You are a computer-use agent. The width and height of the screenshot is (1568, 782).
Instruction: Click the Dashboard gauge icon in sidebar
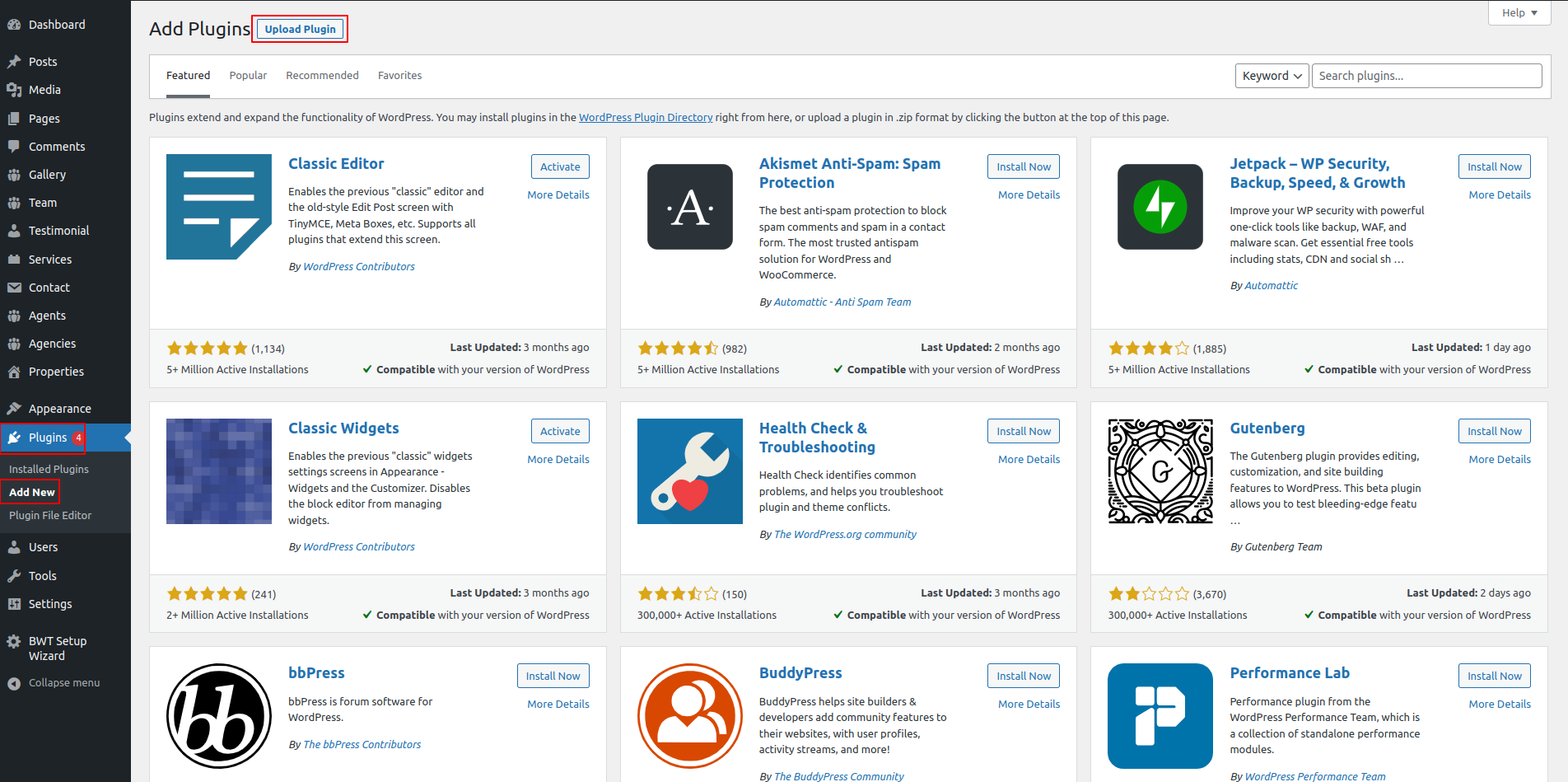coord(14,25)
